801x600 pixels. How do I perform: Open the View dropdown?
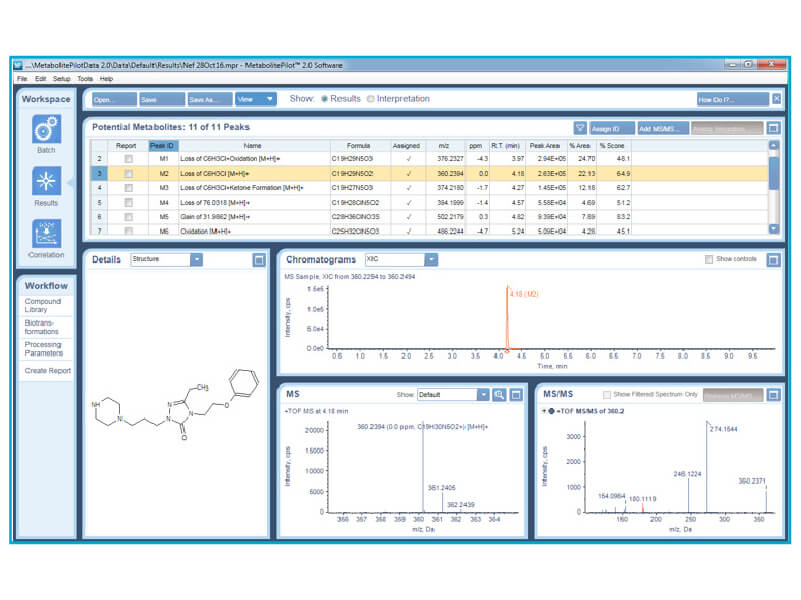255,99
